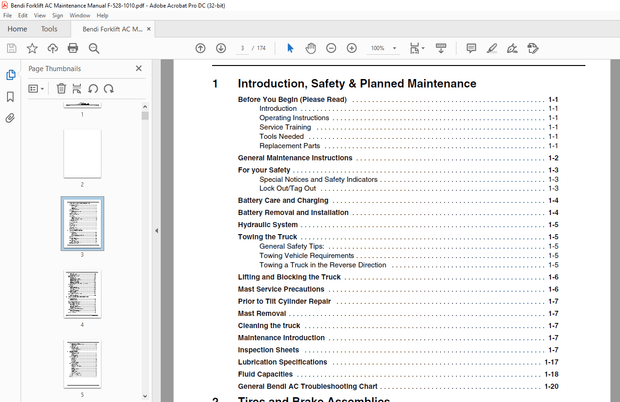The image size is (620, 402).
Task: Select page 5 thumbnail
Action: pos(82,364)
